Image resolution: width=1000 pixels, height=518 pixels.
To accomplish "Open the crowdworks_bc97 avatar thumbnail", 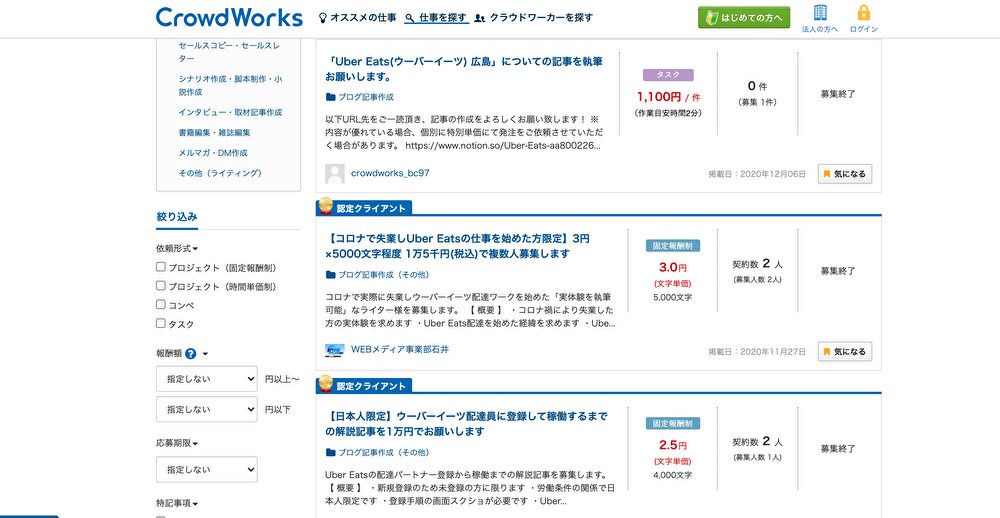I will (x=335, y=174).
